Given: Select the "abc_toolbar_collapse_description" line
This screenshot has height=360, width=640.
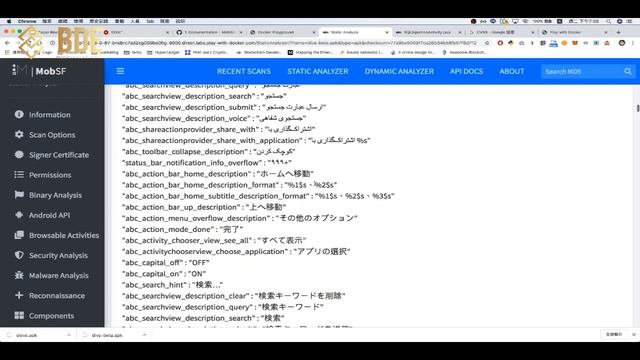Looking at the screenshot, I should click(x=208, y=151).
